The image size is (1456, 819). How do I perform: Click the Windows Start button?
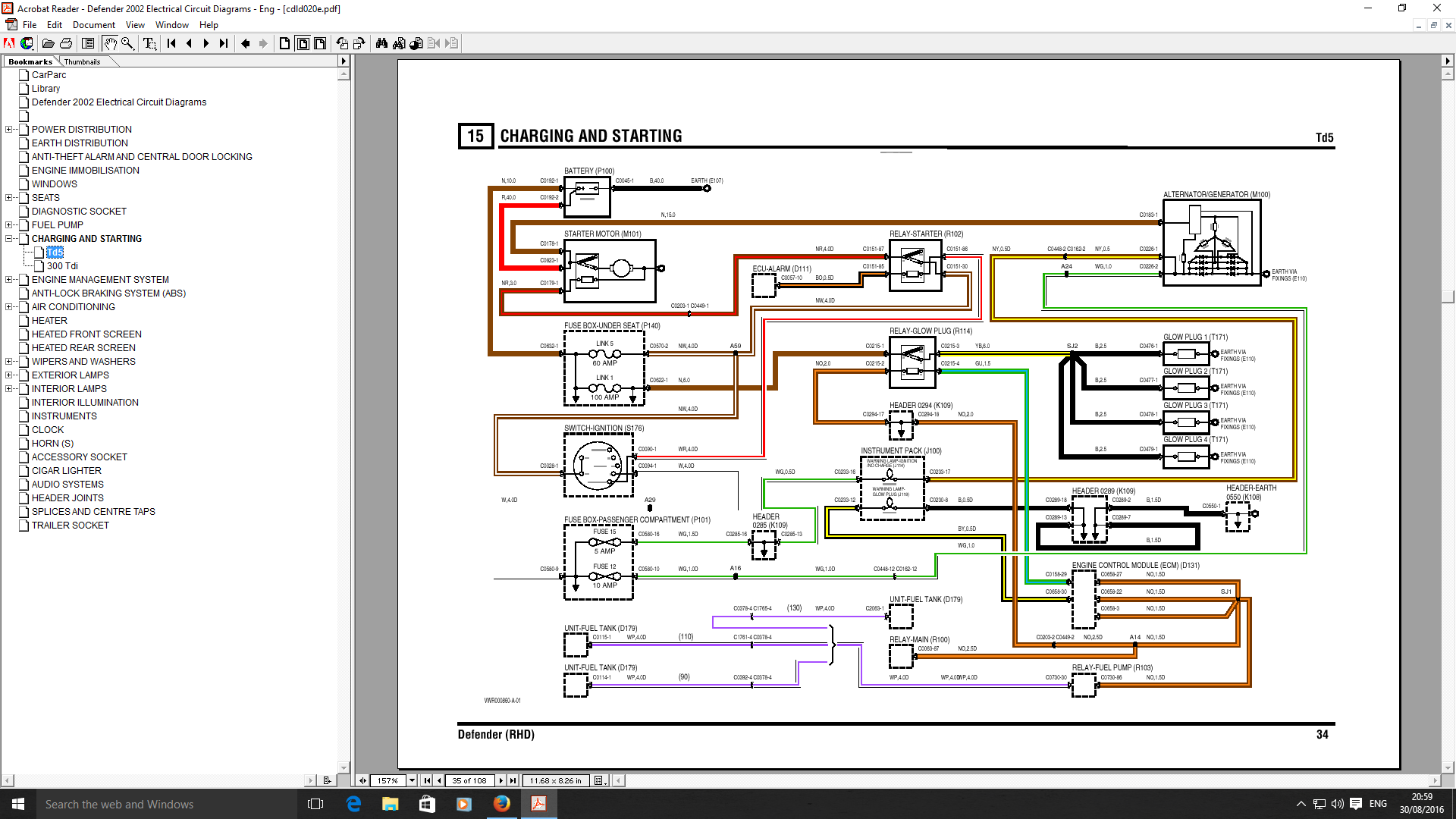point(18,804)
